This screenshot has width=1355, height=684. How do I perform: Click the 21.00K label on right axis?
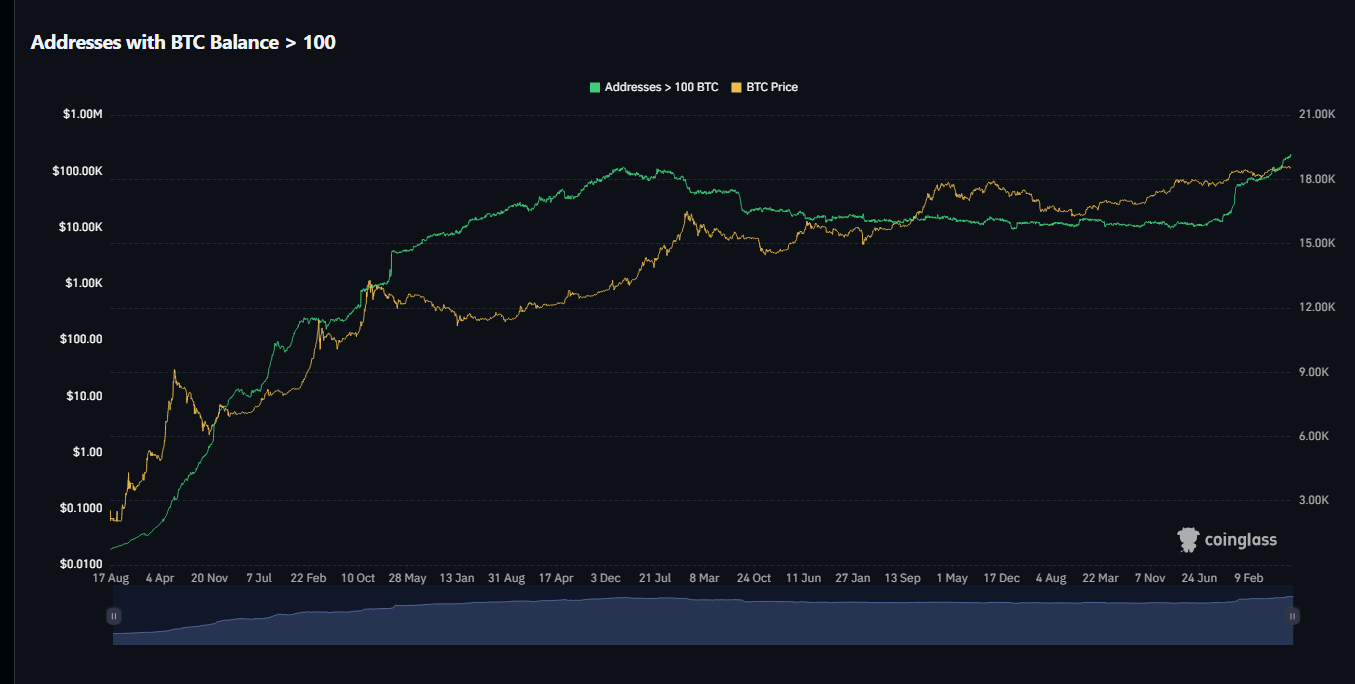[1316, 115]
